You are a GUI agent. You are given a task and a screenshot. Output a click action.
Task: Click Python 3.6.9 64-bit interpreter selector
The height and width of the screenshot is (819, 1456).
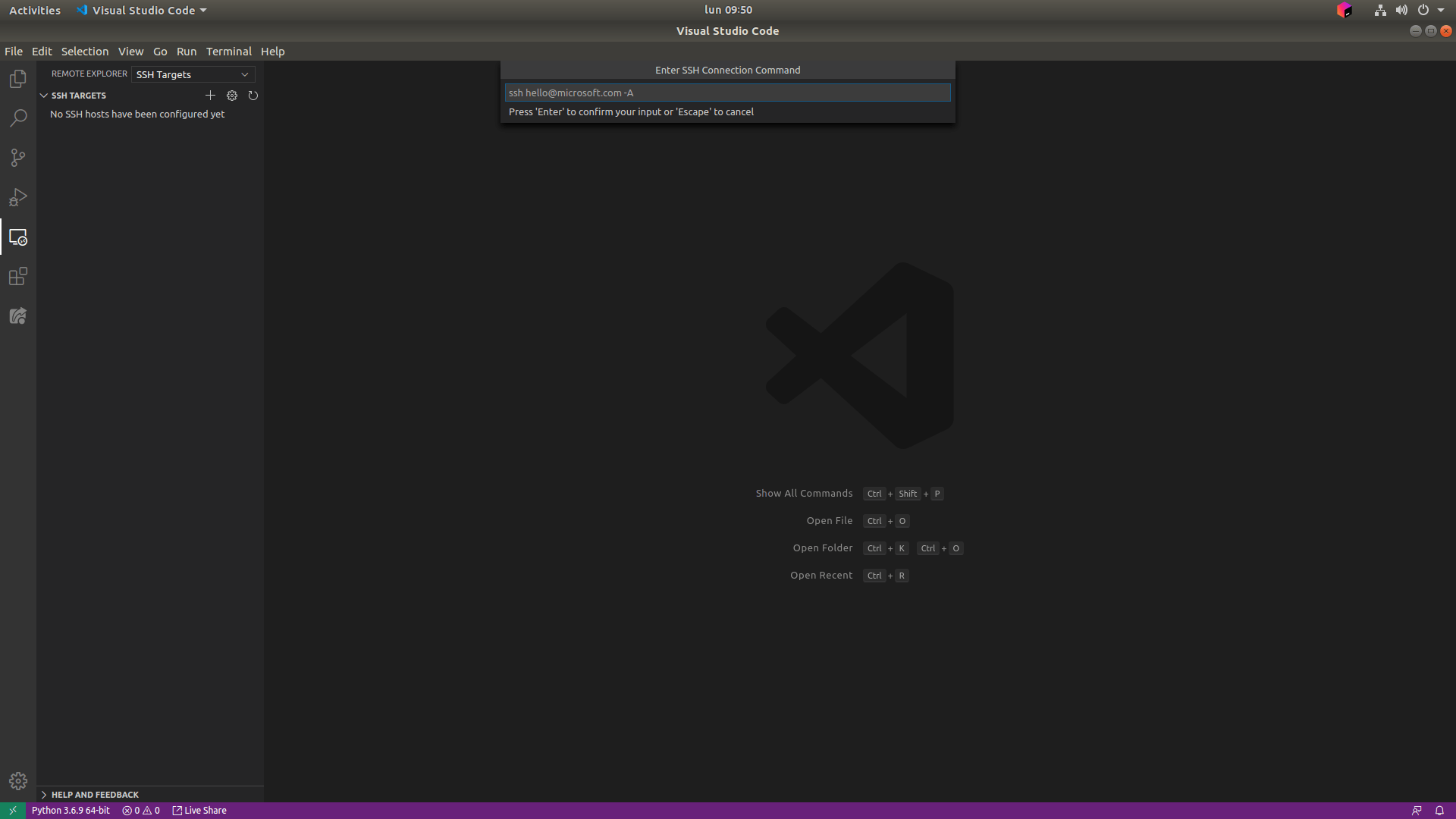click(x=71, y=811)
